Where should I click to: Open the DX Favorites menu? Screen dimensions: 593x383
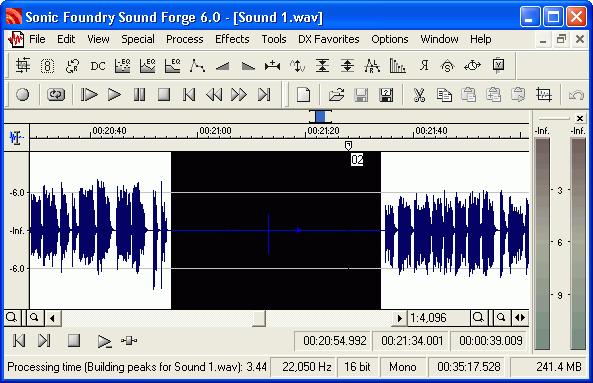click(x=329, y=39)
